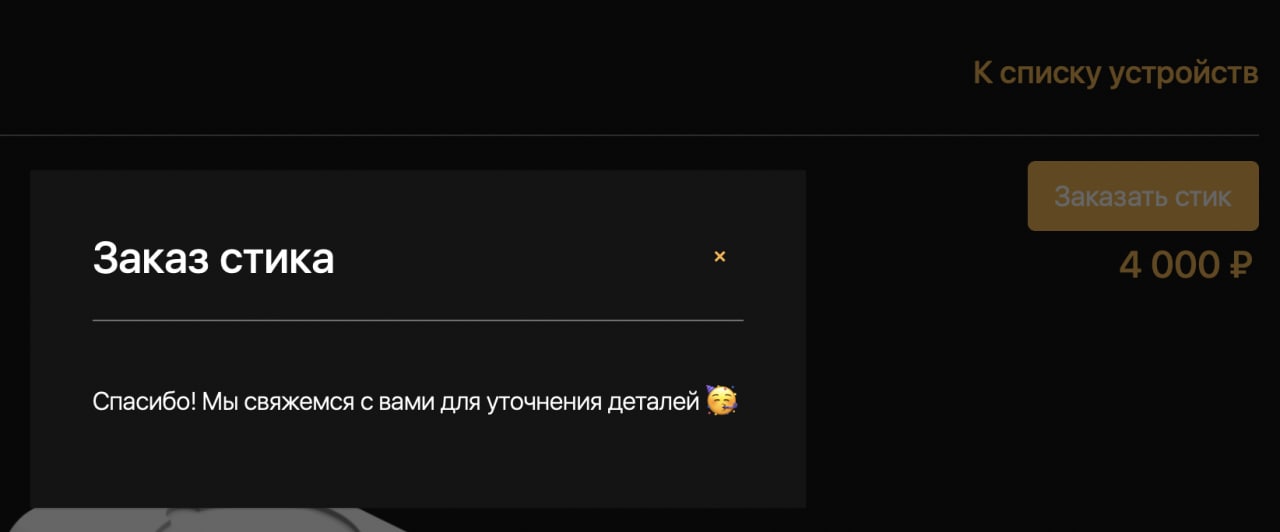Dismiss the order modal with the yellow cross

click(x=719, y=257)
